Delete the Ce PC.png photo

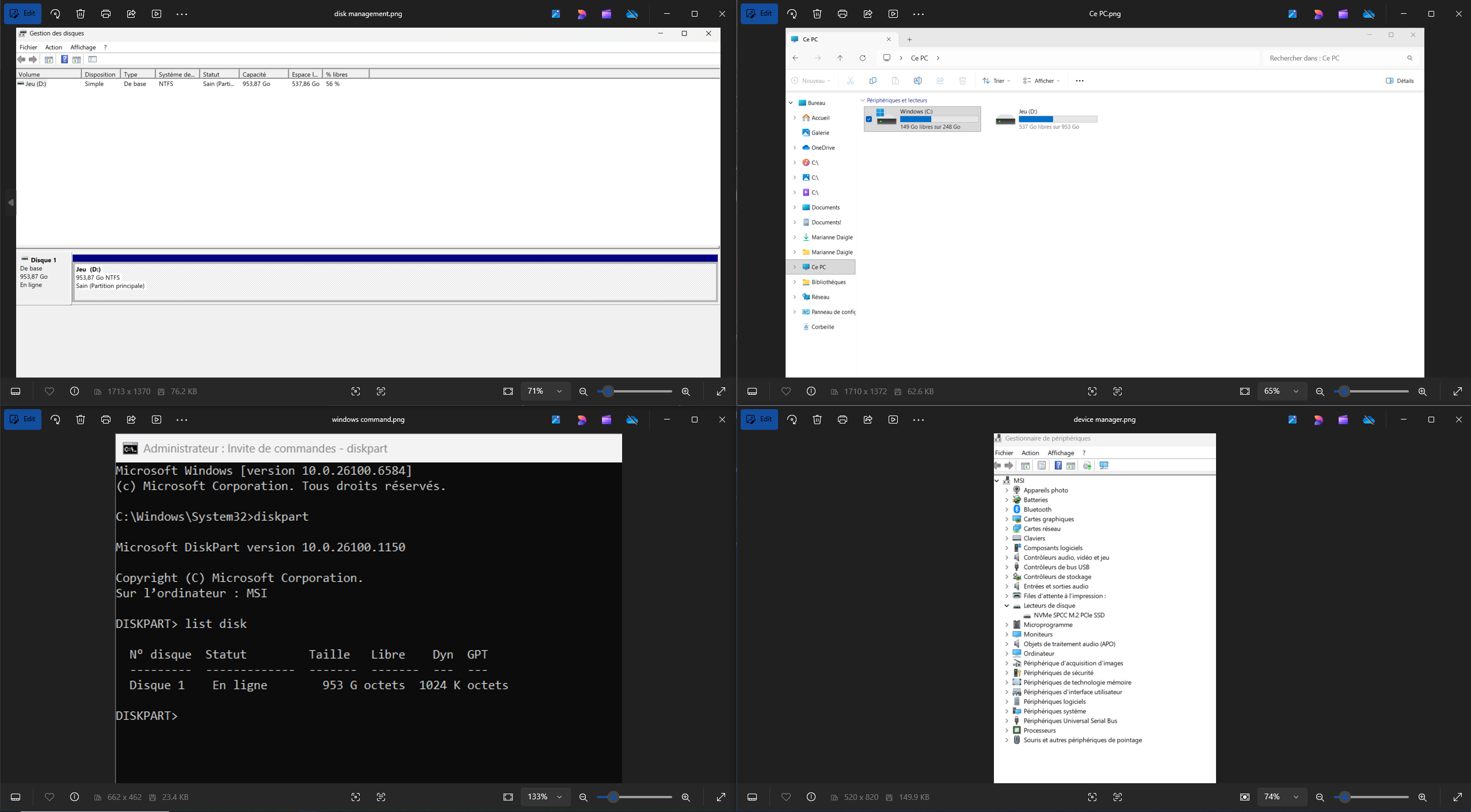click(817, 14)
